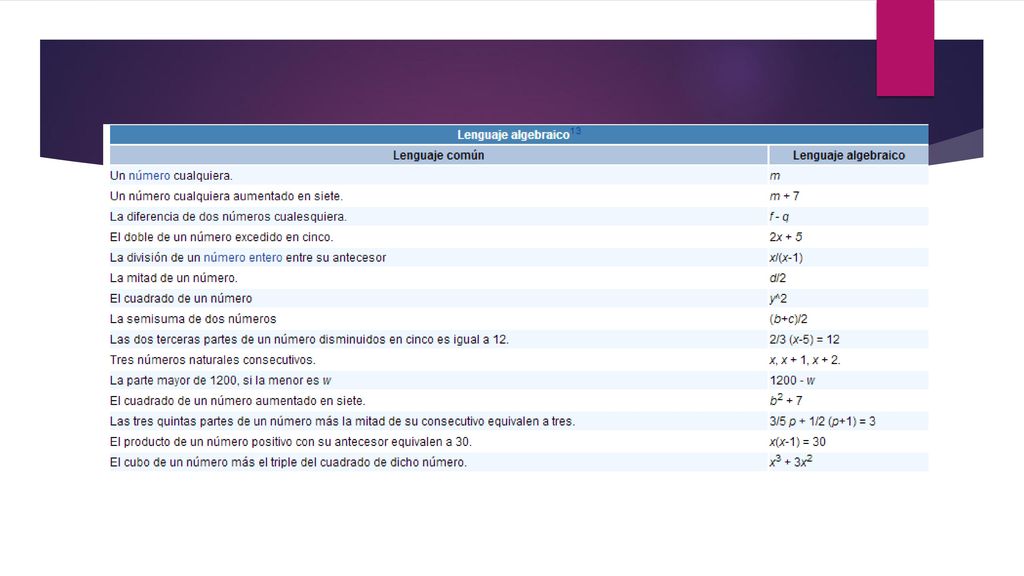The image size is (1024, 576).
Task: Open the superscript reference 13 link
Action: pos(576,131)
